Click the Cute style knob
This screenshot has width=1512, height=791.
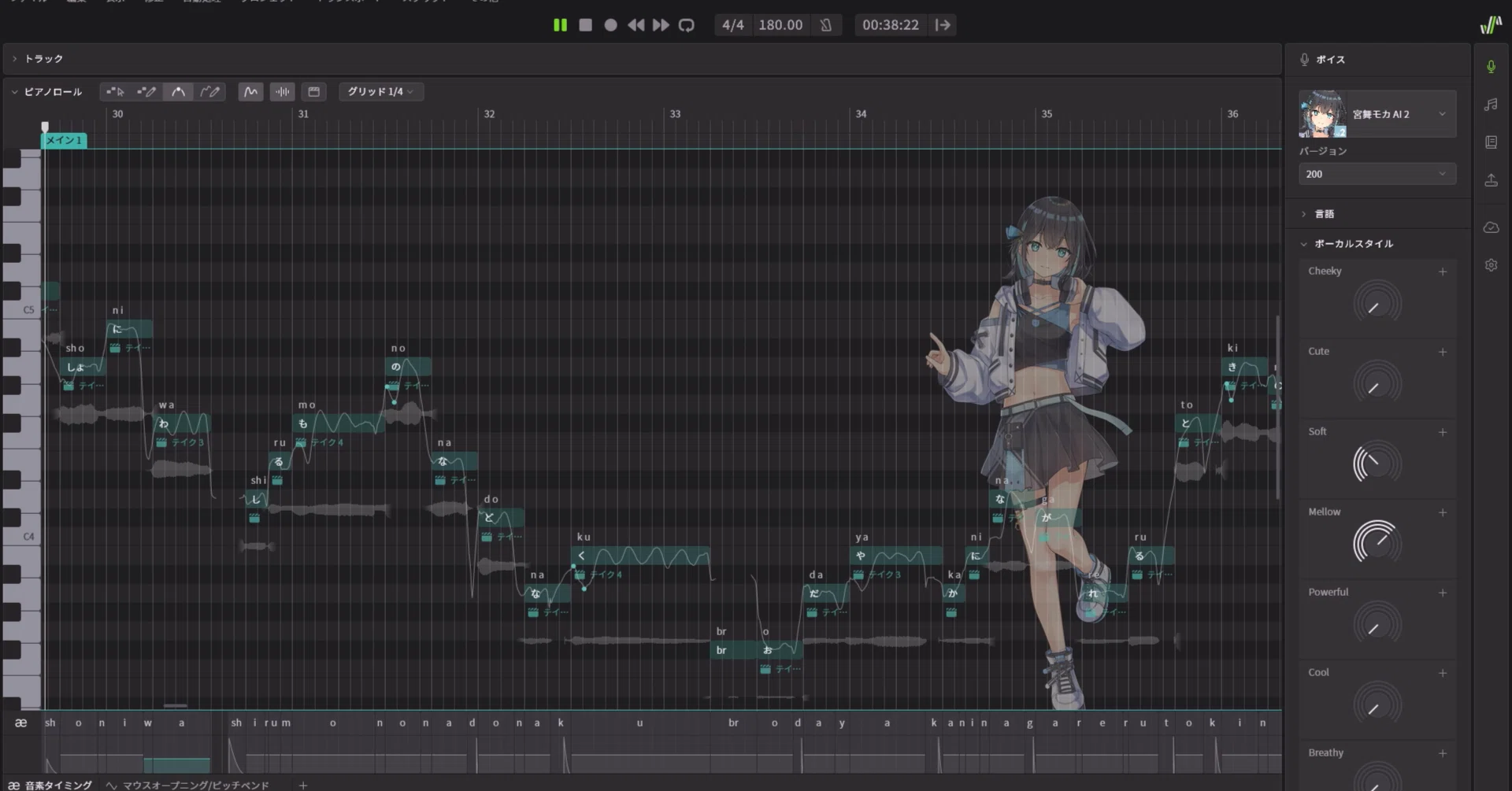click(1377, 383)
